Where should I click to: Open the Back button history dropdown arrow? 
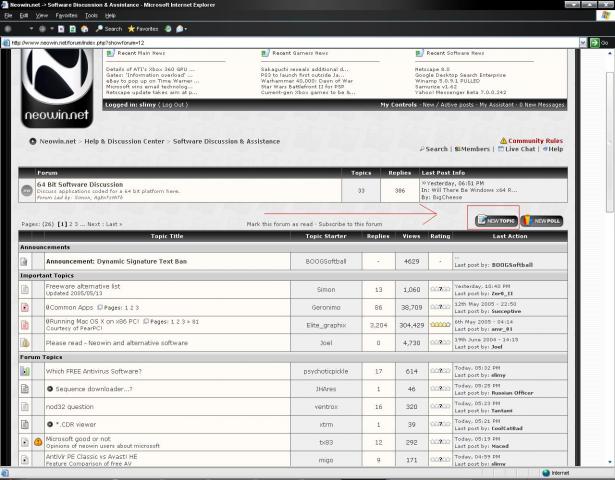click(31, 29)
